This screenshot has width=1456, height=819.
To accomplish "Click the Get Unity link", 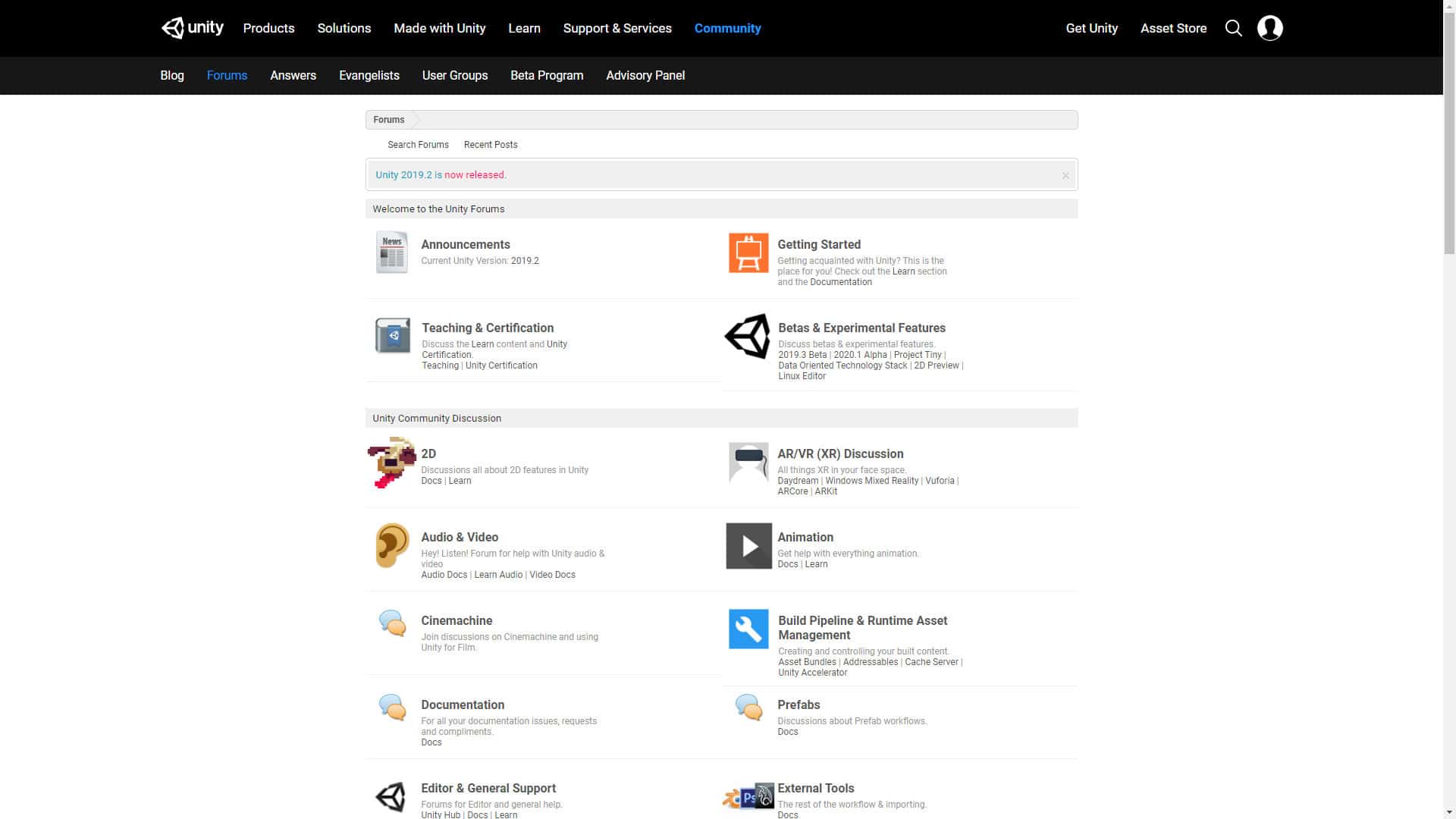I will pos(1092,28).
